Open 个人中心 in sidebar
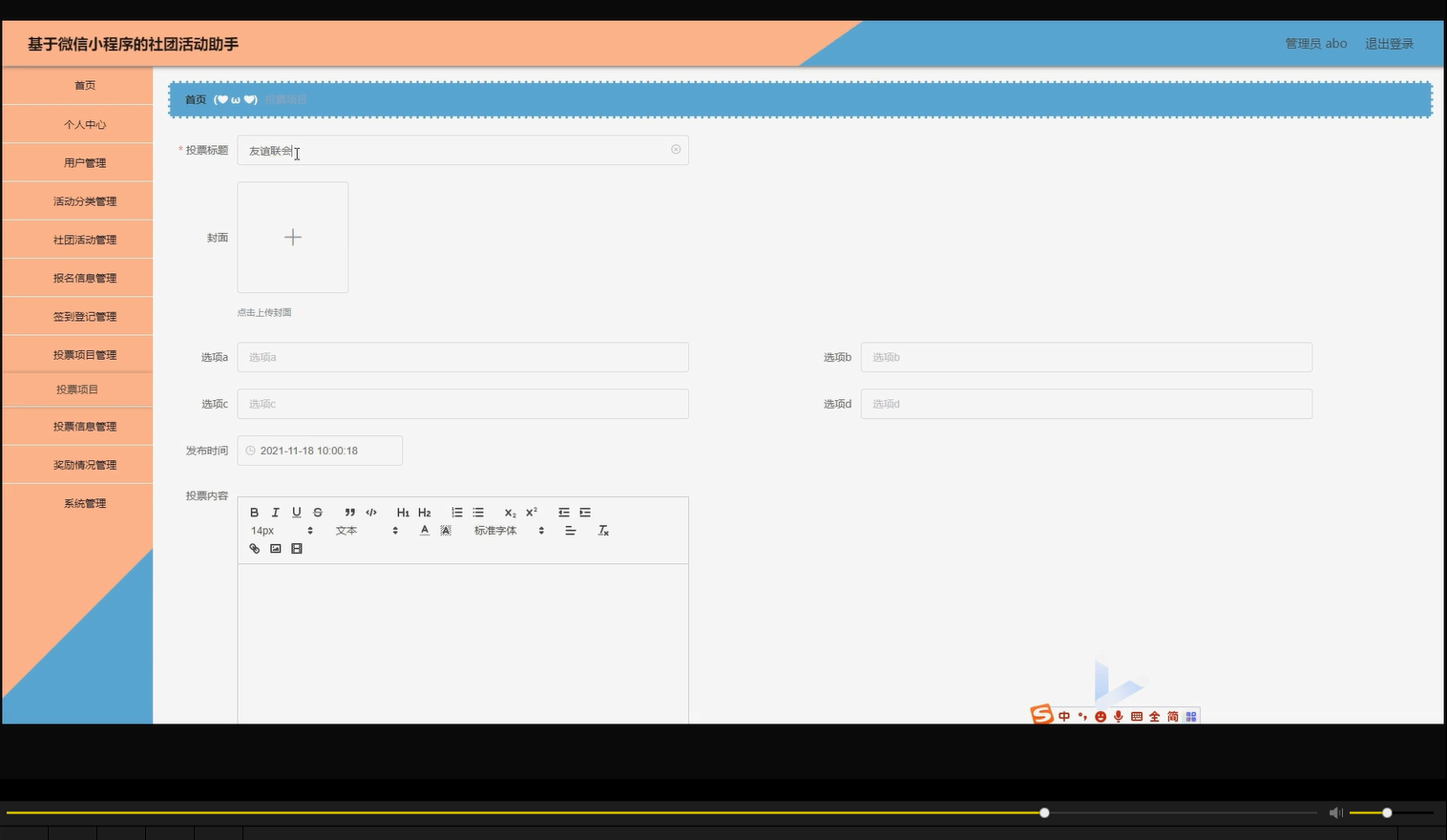1447x840 pixels. [x=77, y=124]
